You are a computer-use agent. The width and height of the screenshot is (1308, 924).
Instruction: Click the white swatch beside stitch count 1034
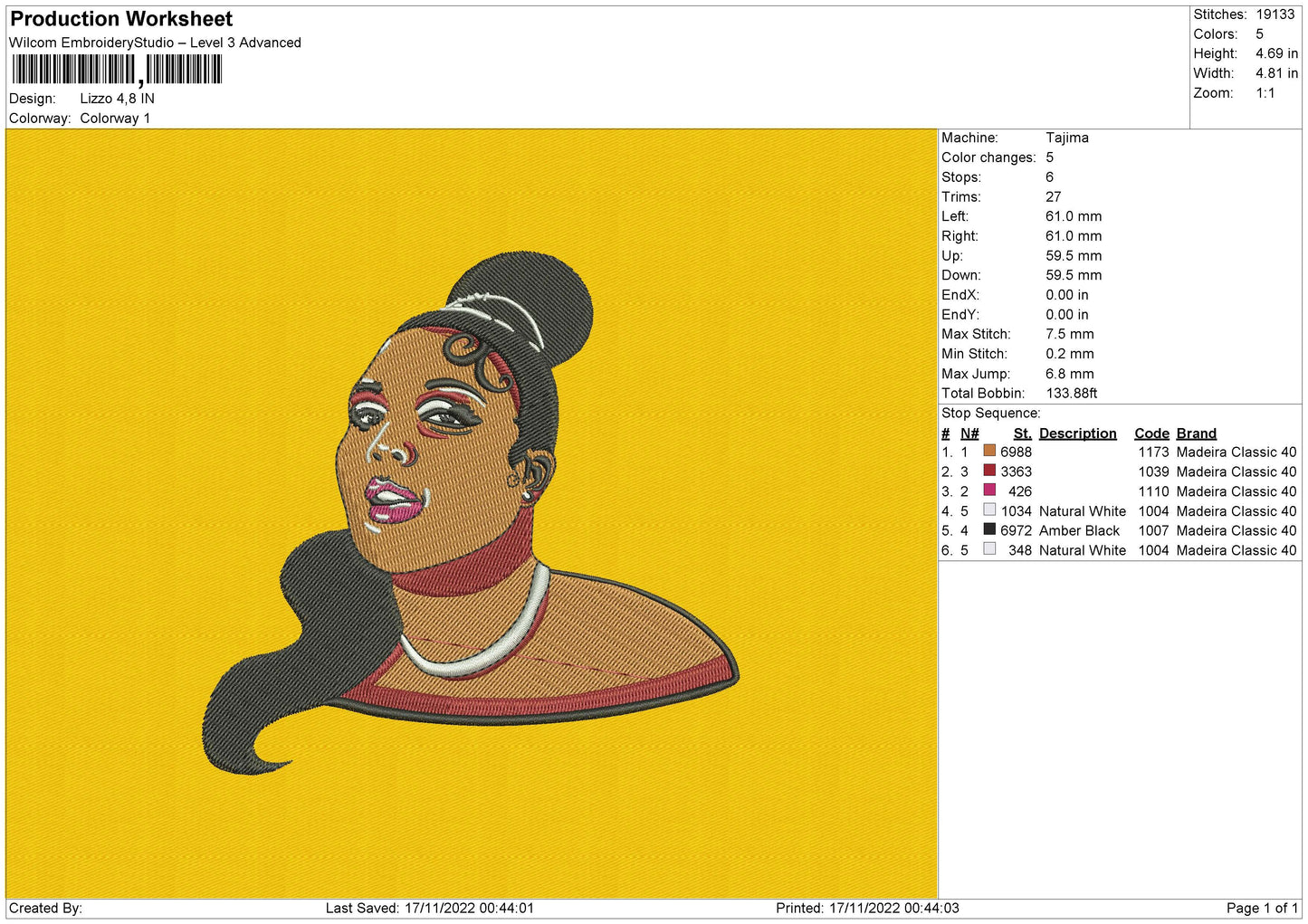tap(989, 510)
